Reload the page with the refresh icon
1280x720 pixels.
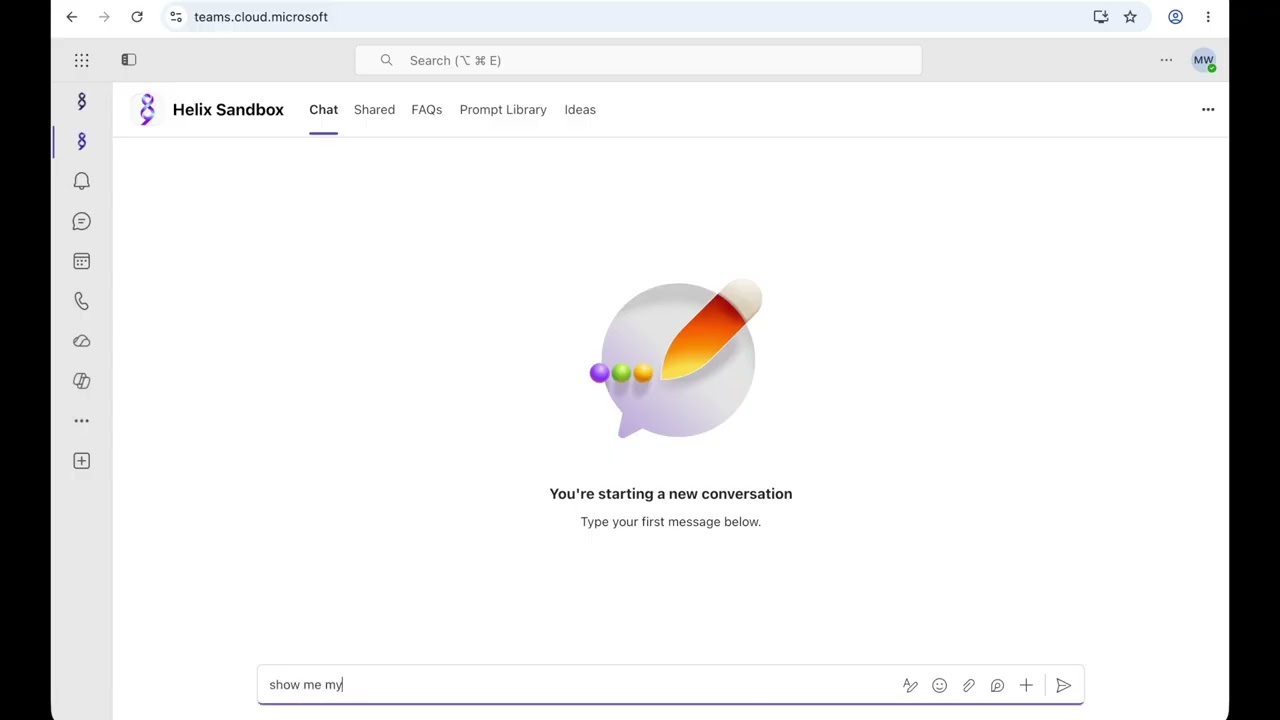[137, 17]
